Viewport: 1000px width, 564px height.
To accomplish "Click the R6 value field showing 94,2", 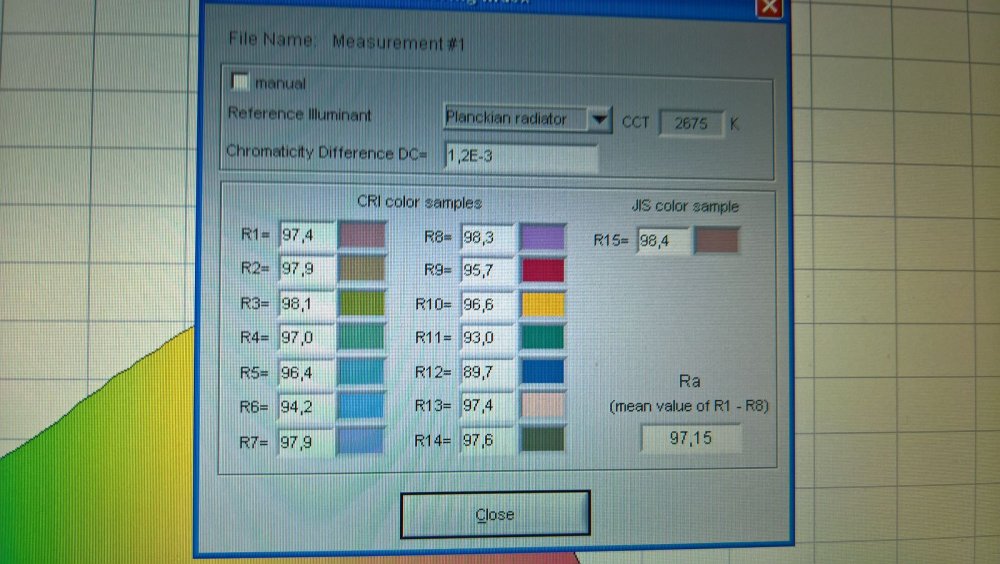I will (x=304, y=406).
